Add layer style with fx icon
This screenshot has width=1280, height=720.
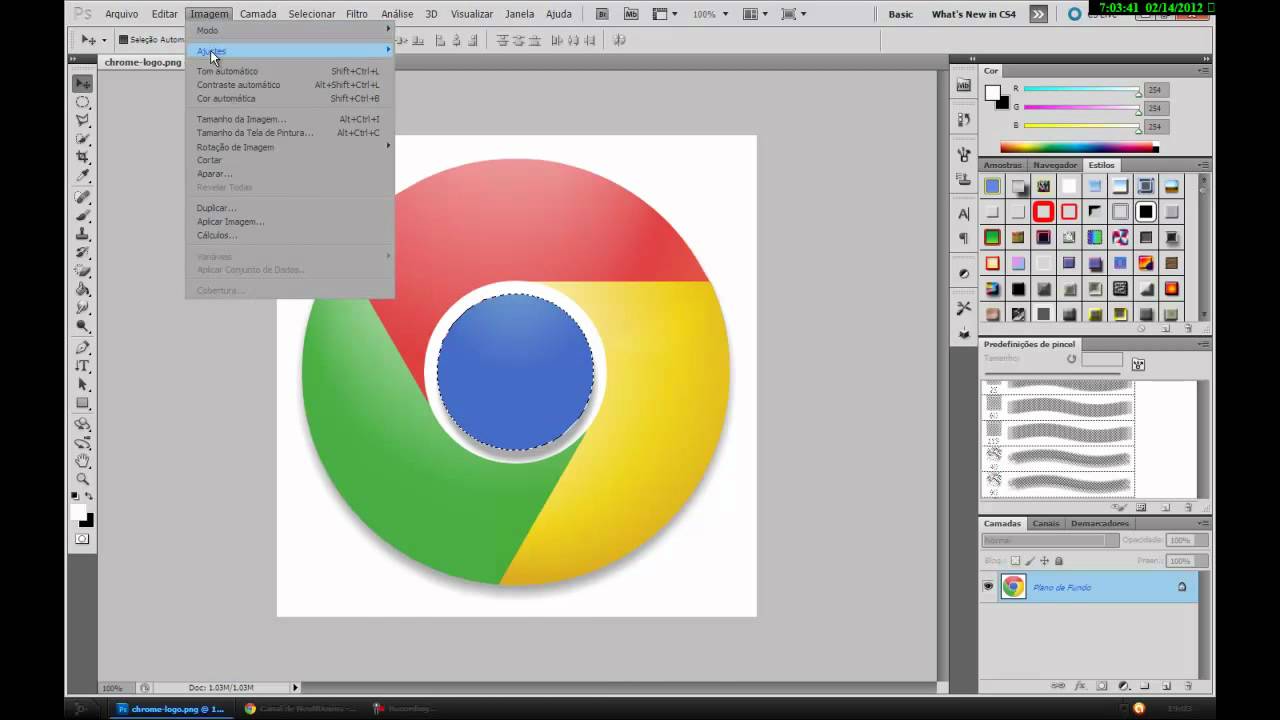click(1080, 686)
